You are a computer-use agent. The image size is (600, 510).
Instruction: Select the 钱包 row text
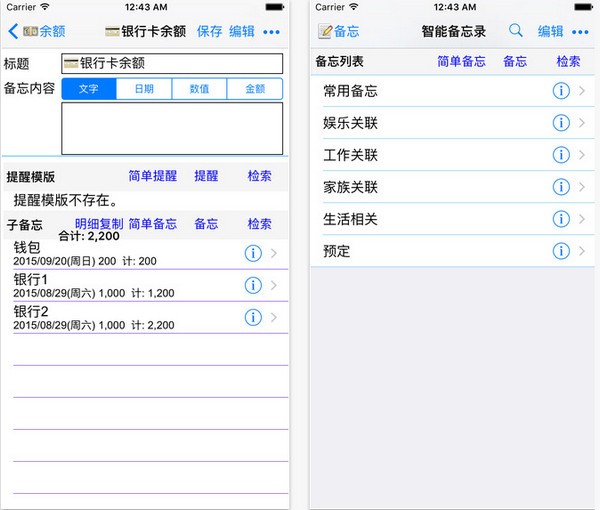85,254
